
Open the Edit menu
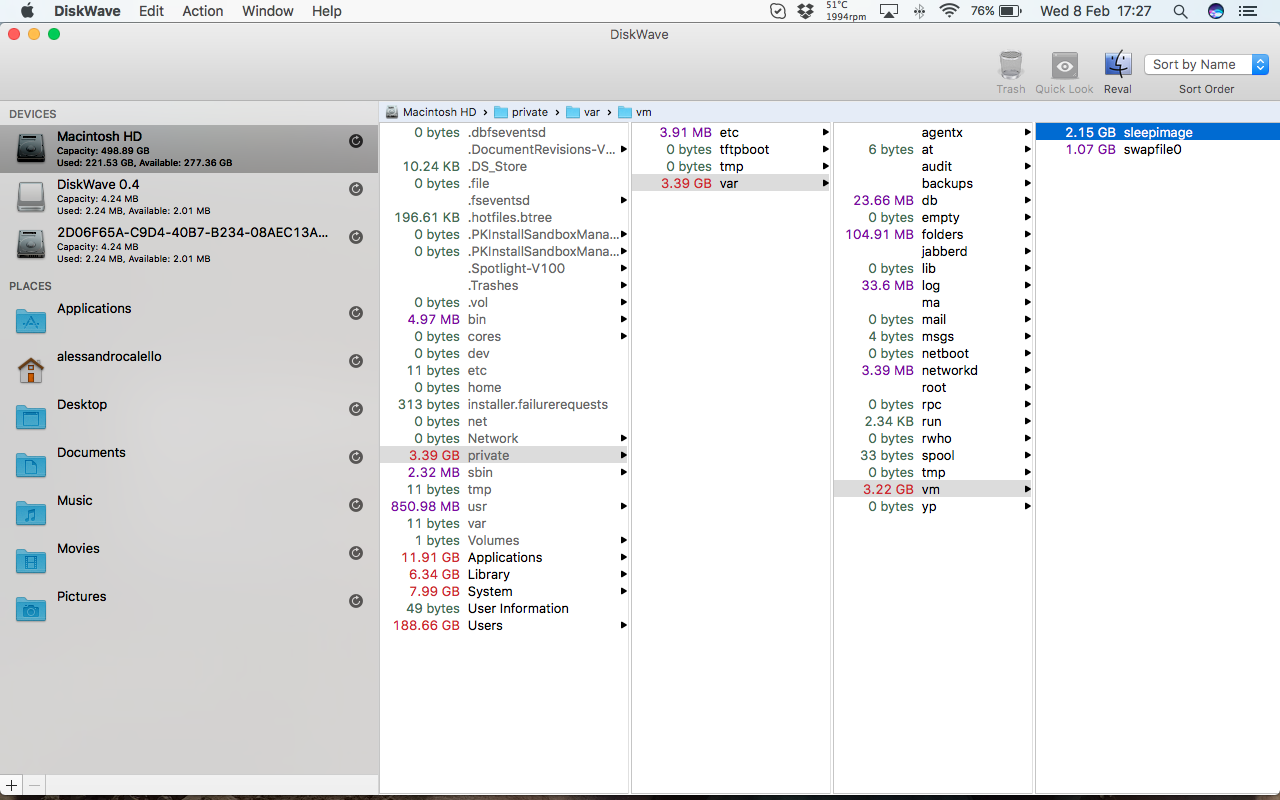pos(151,11)
